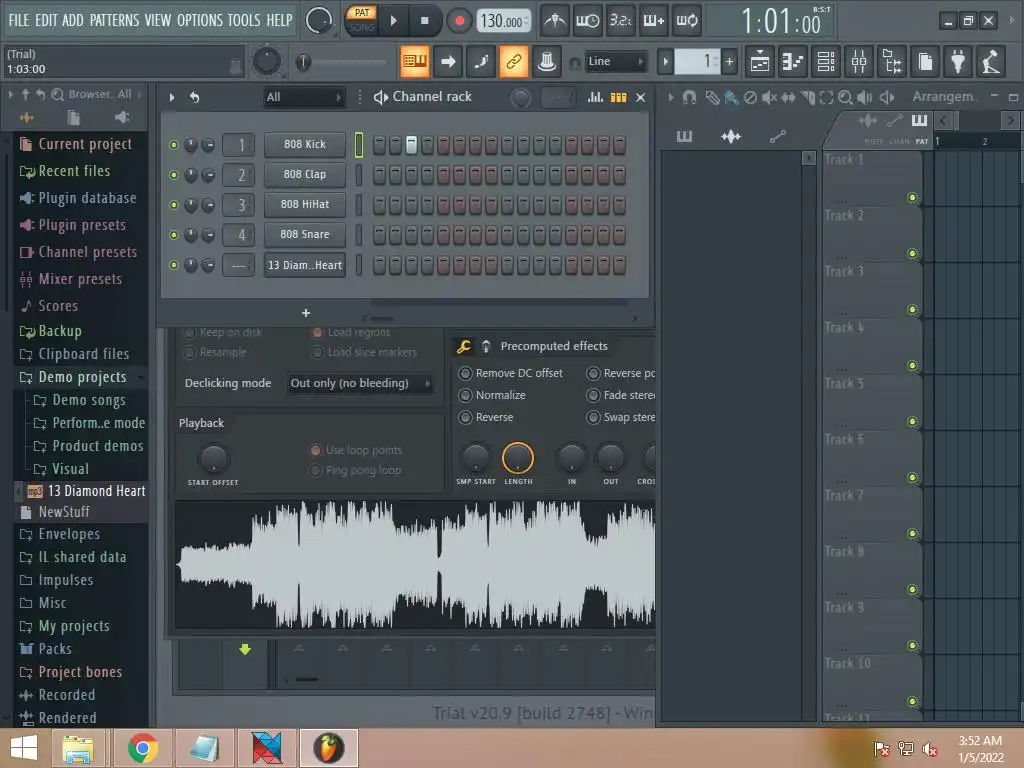This screenshot has width=1024, height=768.
Task: Click the 808 Snare channel button
Action: (304, 234)
